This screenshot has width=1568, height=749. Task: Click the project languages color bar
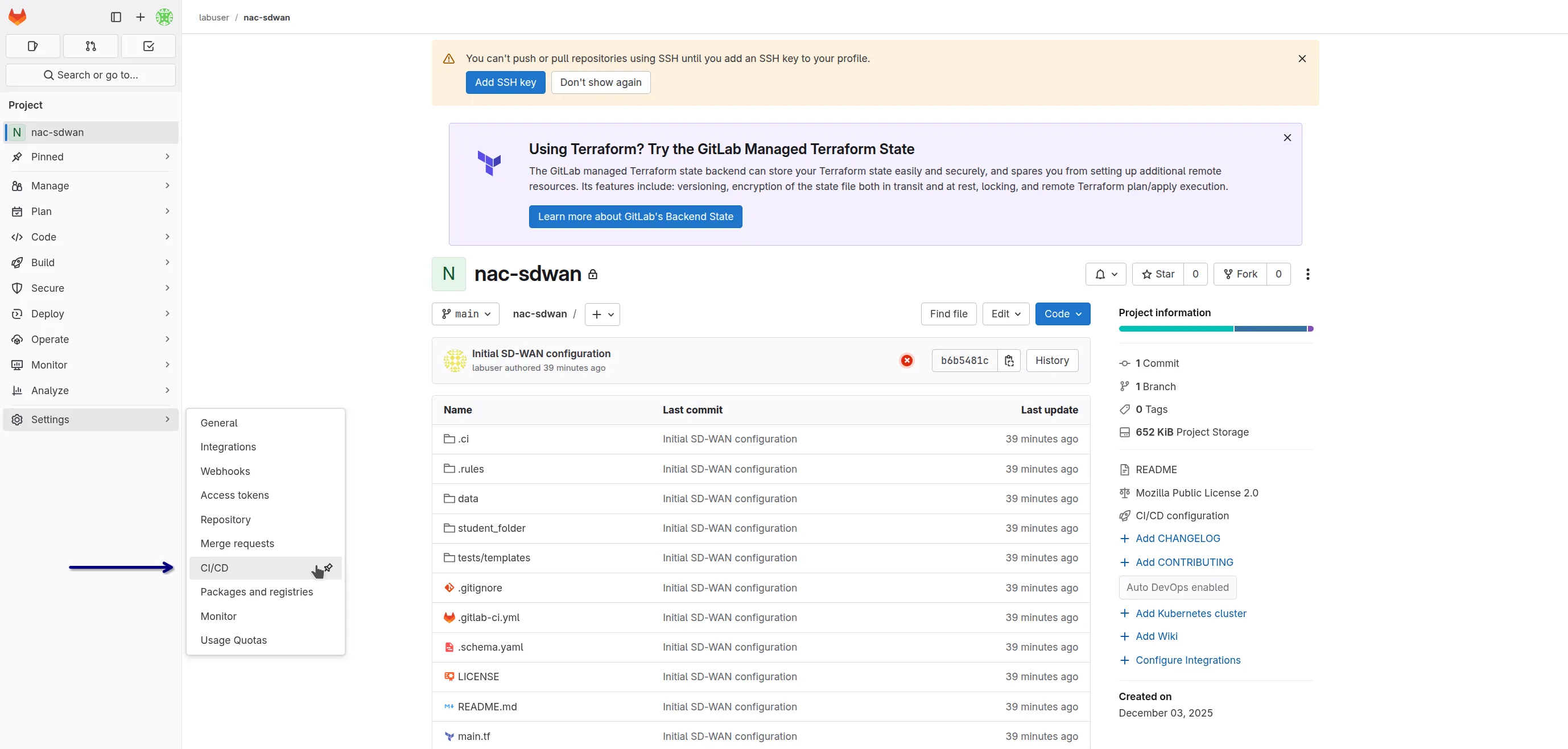(x=1214, y=329)
